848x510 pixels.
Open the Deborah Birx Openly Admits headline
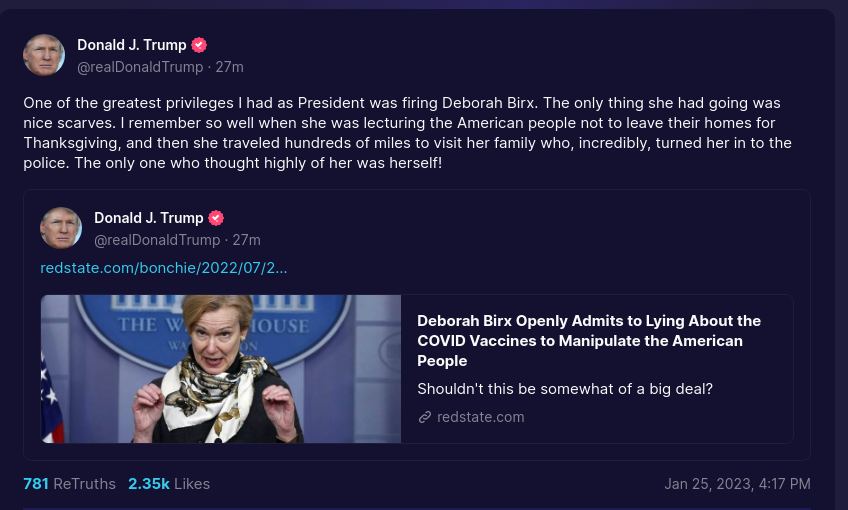coord(589,341)
